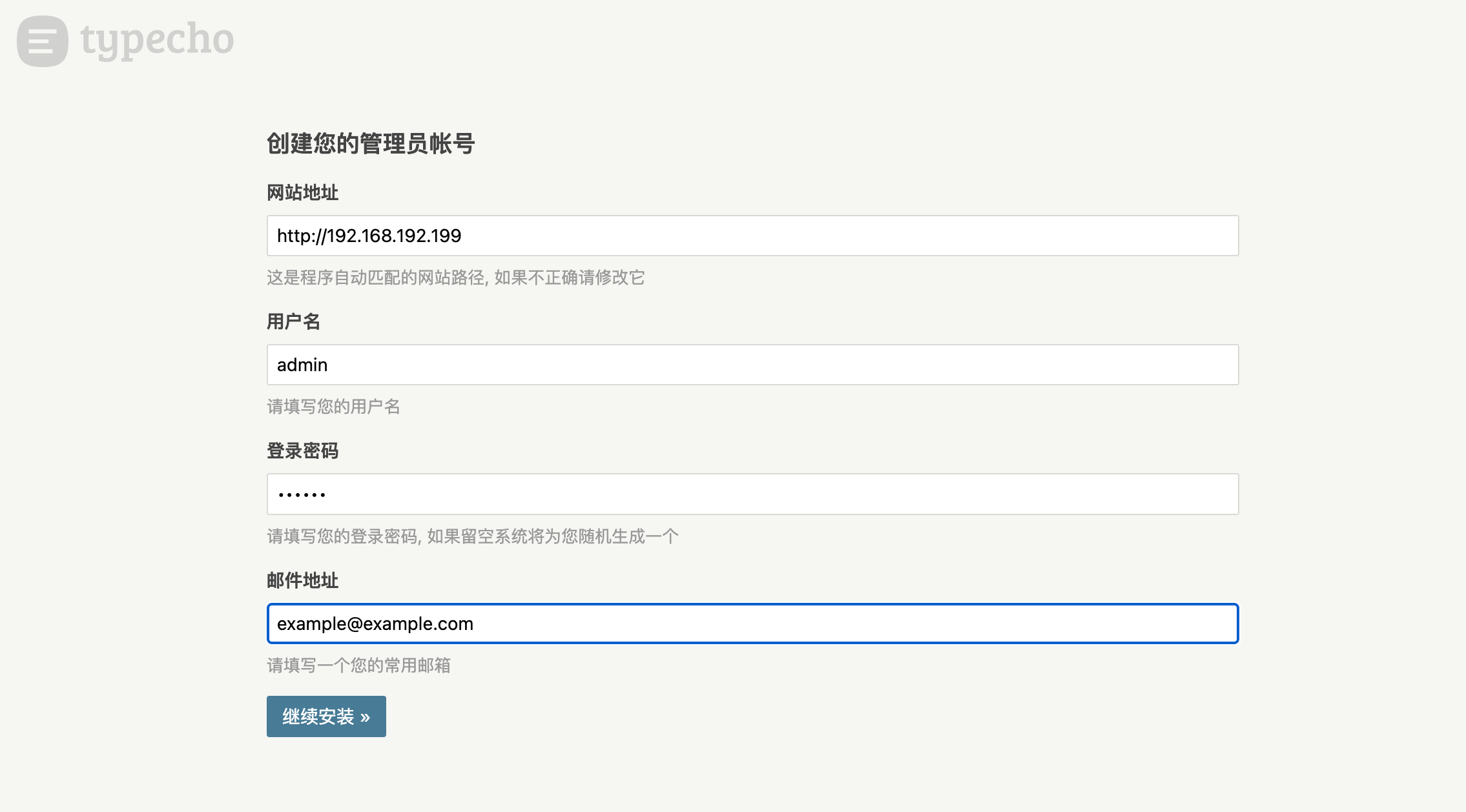Click the Typecho logo icon

[43, 41]
